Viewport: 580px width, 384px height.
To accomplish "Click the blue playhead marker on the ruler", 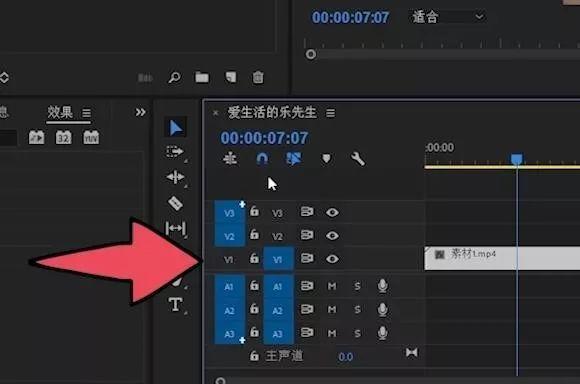I will pos(516,159).
